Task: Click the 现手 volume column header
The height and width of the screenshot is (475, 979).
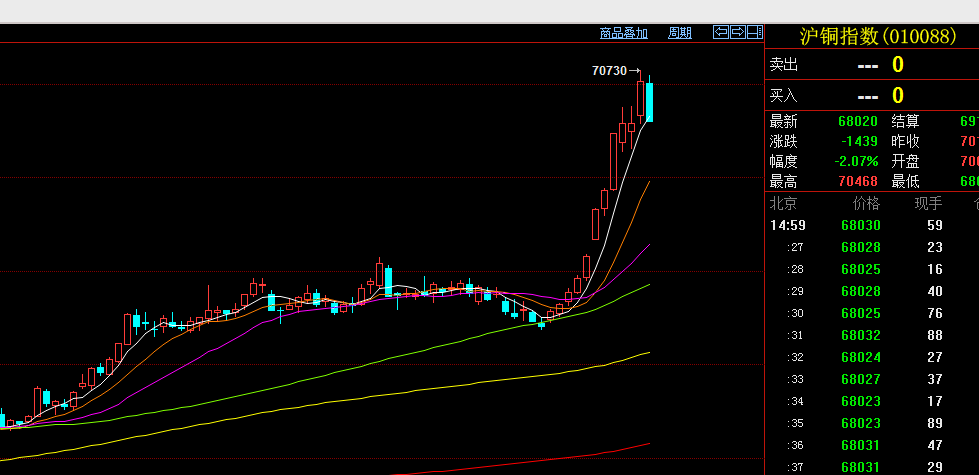Action: click(928, 203)
